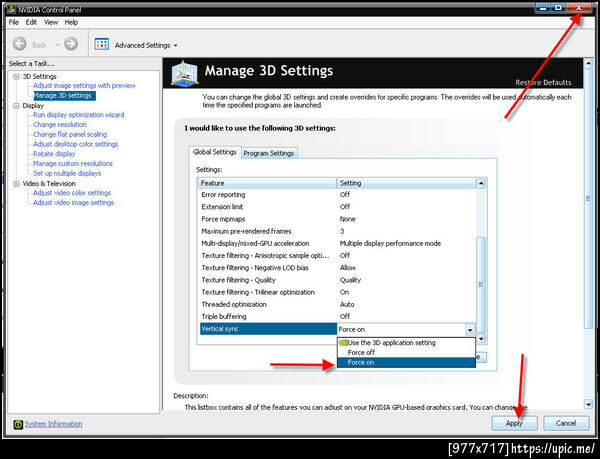Open the Help menu
The image size is (600, 459).
coord(71,22)
